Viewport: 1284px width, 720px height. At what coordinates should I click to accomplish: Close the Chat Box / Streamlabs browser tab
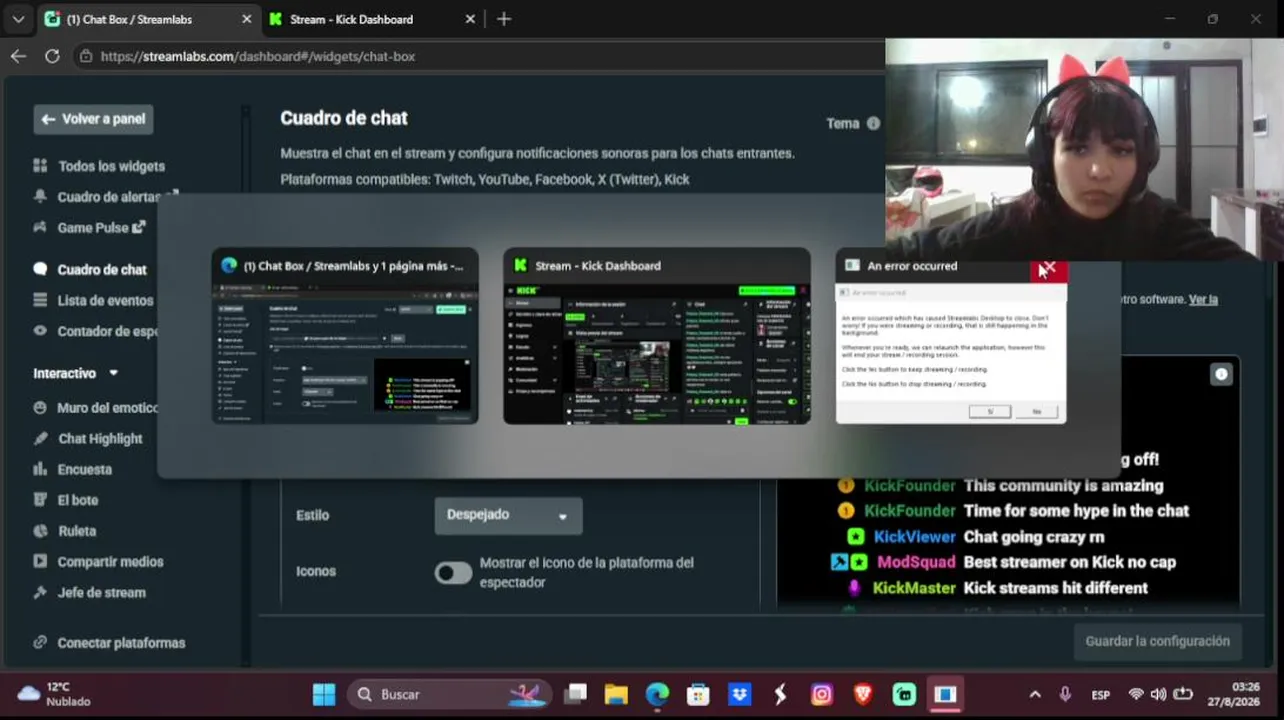[x=247, y=19]
